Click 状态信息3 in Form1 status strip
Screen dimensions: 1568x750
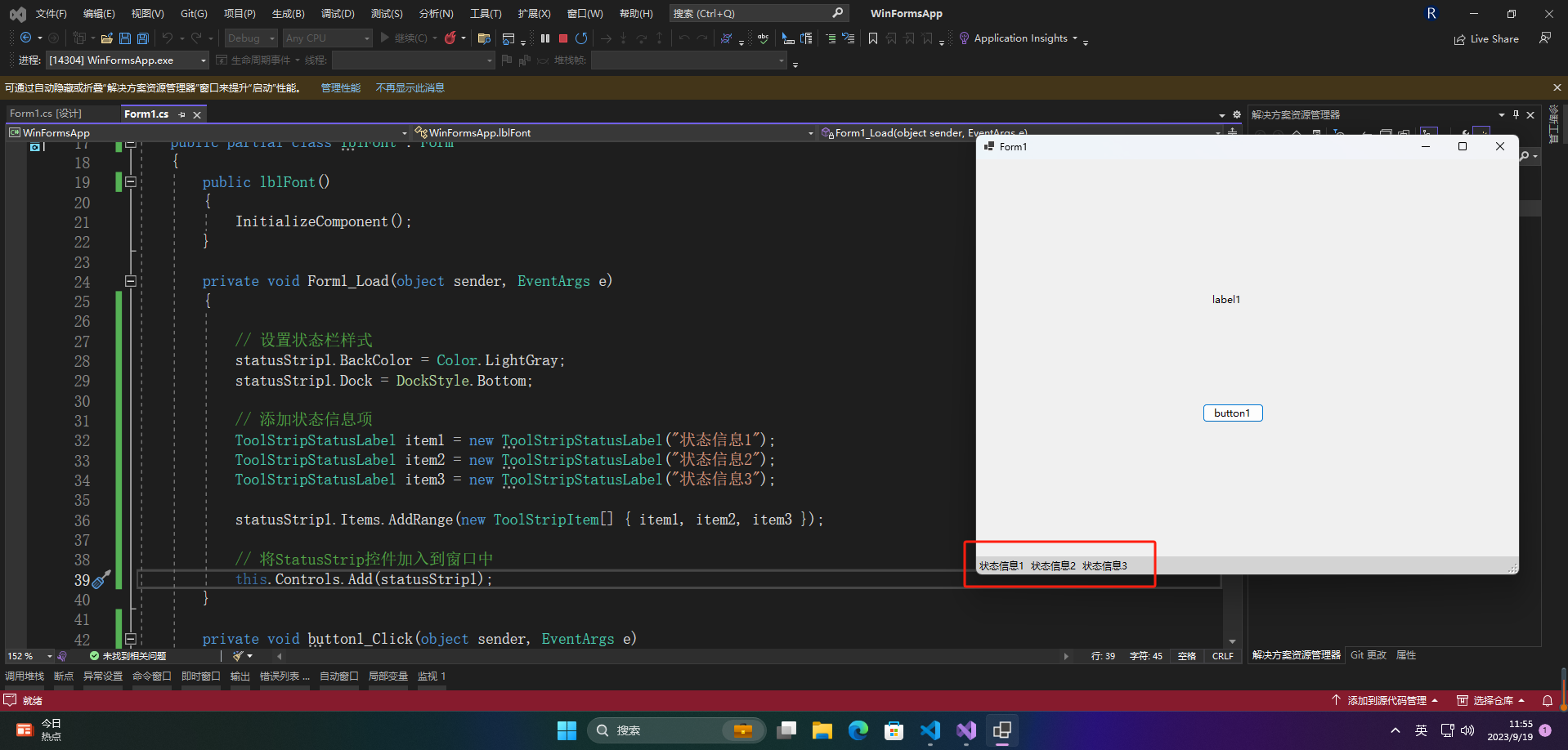[x=1104, y=566]
